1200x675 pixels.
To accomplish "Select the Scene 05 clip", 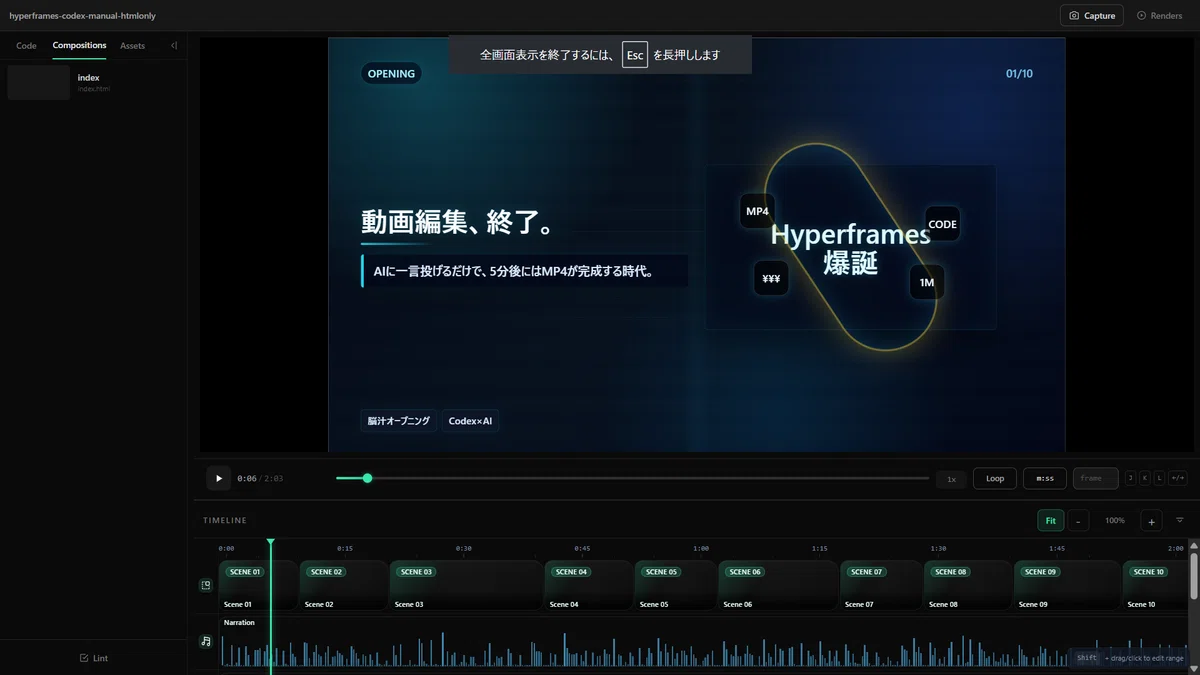I will click(x=676, y=585).
